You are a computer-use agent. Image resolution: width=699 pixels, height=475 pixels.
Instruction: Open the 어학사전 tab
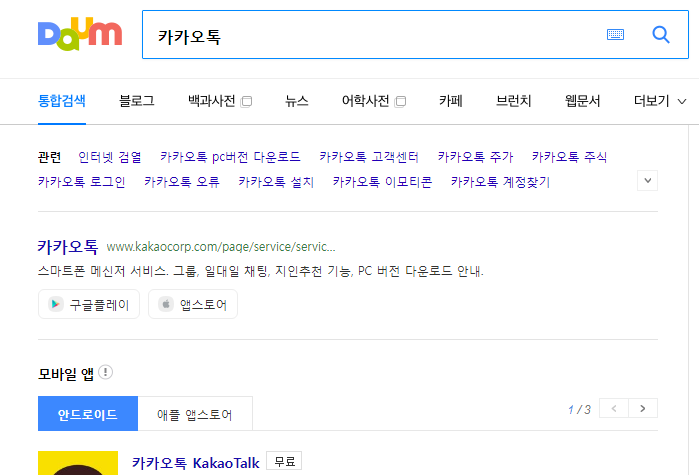pyautogui.click(x=366, y=101)
